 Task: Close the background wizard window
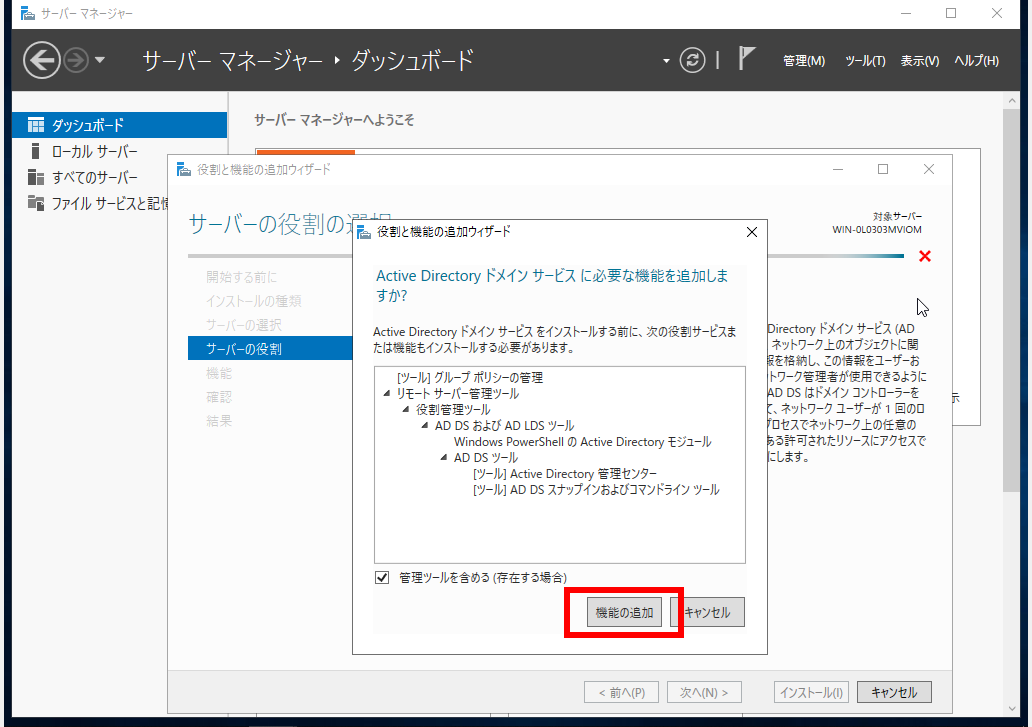[x=929, y=169]
